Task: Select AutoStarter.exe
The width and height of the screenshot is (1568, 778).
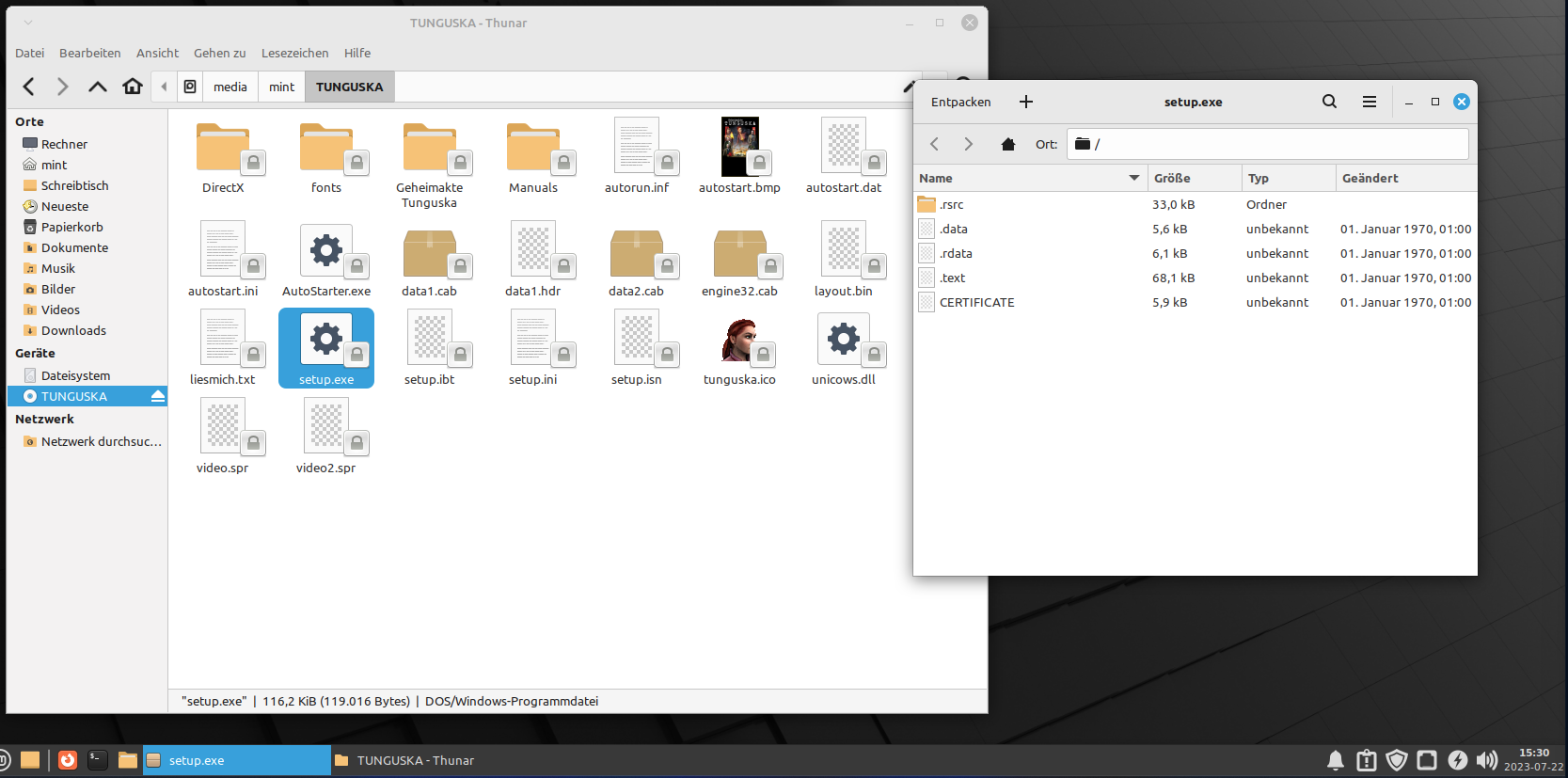Action: pyautogui.click(x=326, y=261)
